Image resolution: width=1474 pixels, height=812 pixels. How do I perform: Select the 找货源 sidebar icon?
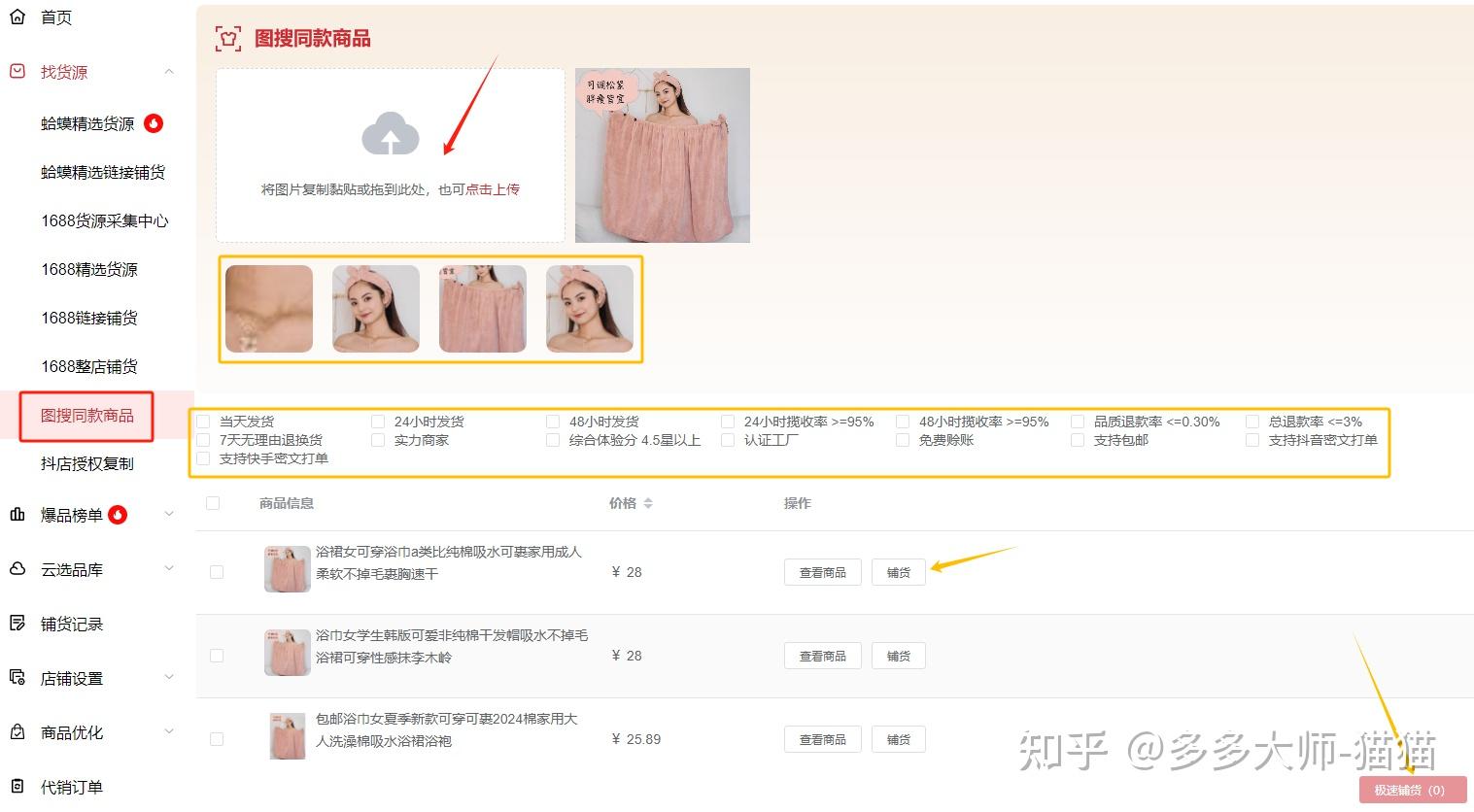[15, 70]
